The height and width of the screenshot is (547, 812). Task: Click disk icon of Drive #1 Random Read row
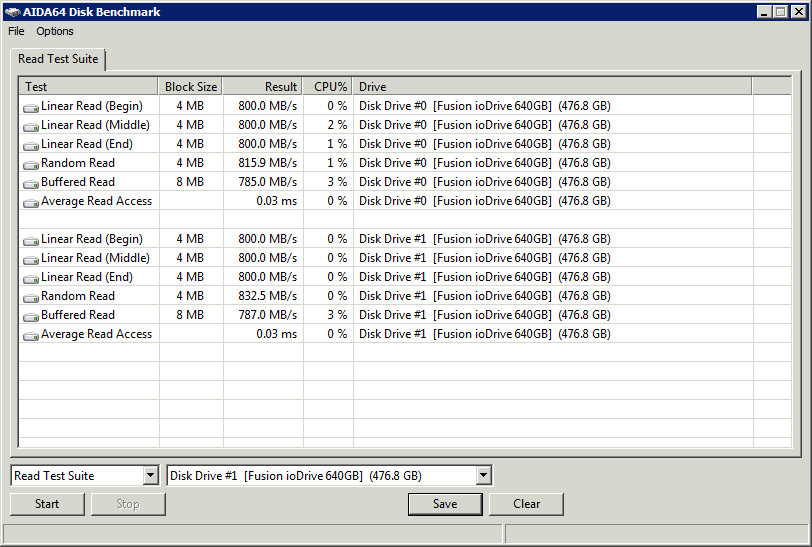[31, 297]
